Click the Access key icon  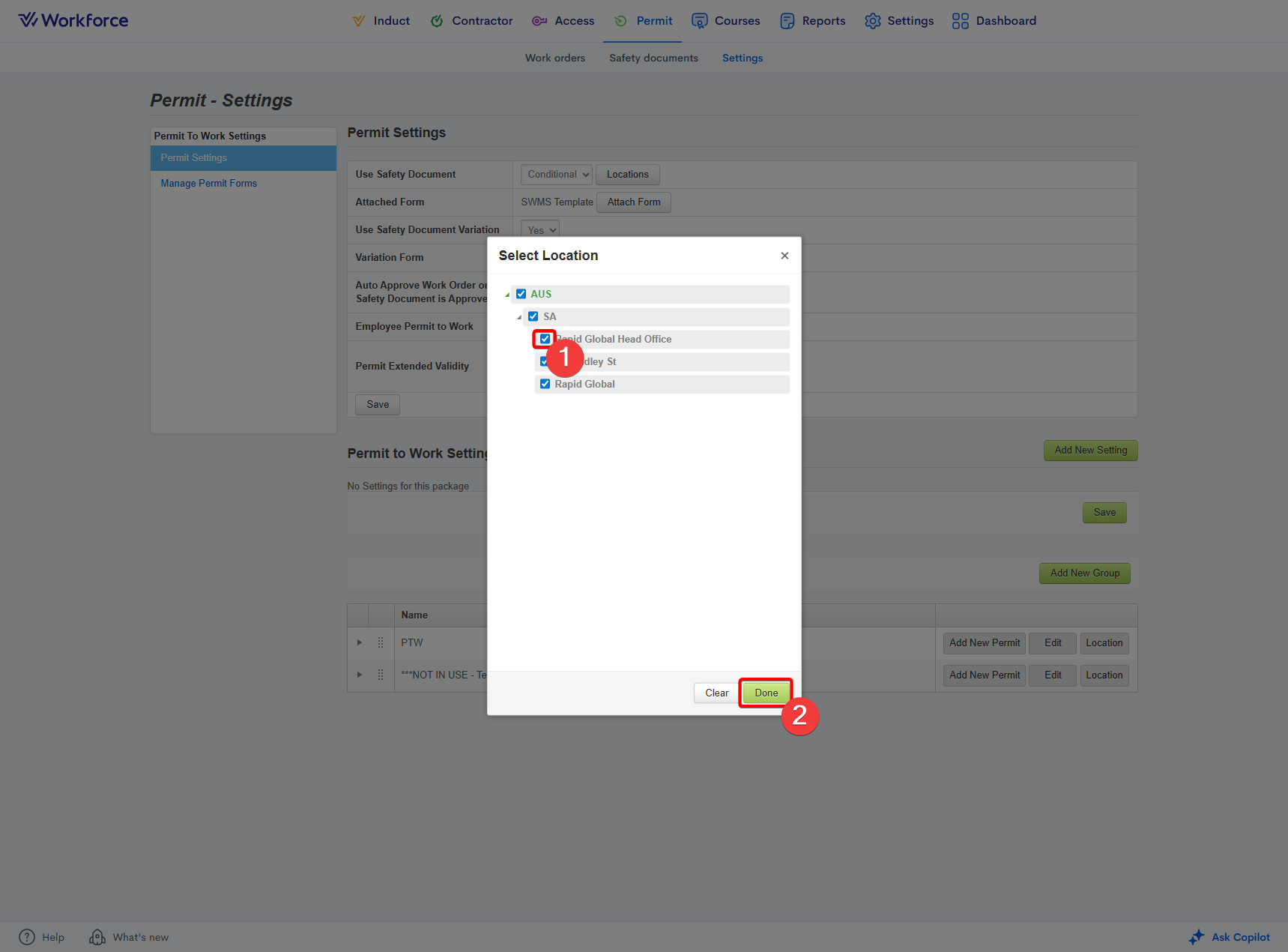pos(539,21)
